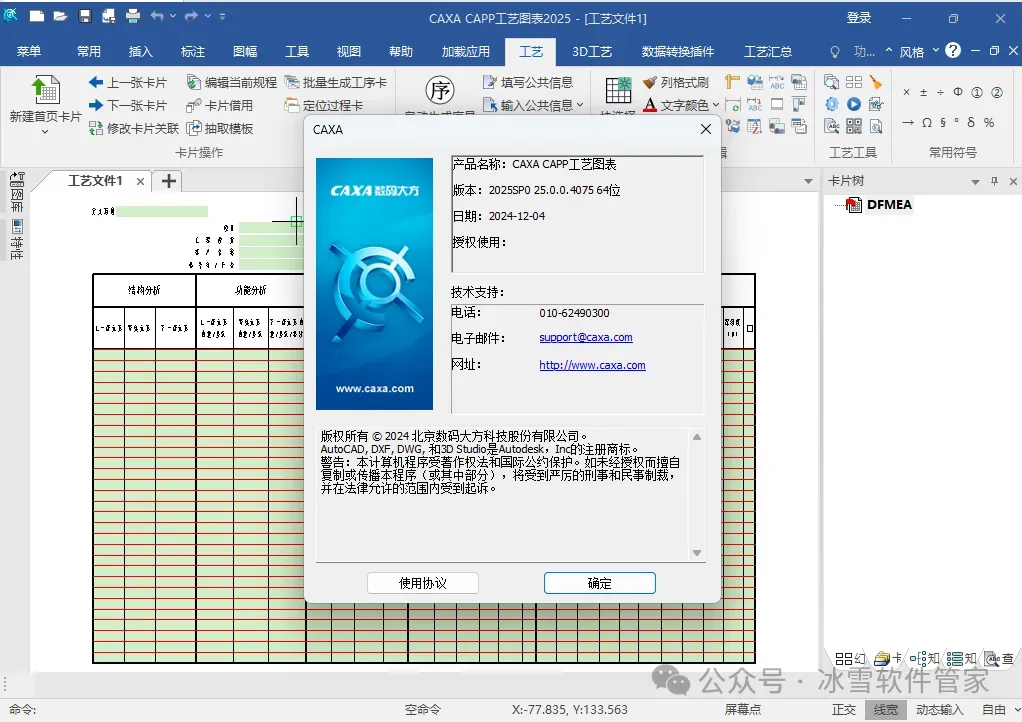The width and height of the screenshot is (1022, 722).
Task: Go to previous card with 上一张卡片
Action: click(128, 83)
